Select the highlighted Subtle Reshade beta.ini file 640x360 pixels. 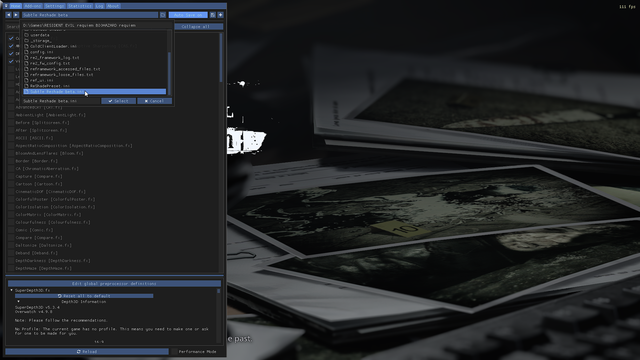tap(95, 92)
